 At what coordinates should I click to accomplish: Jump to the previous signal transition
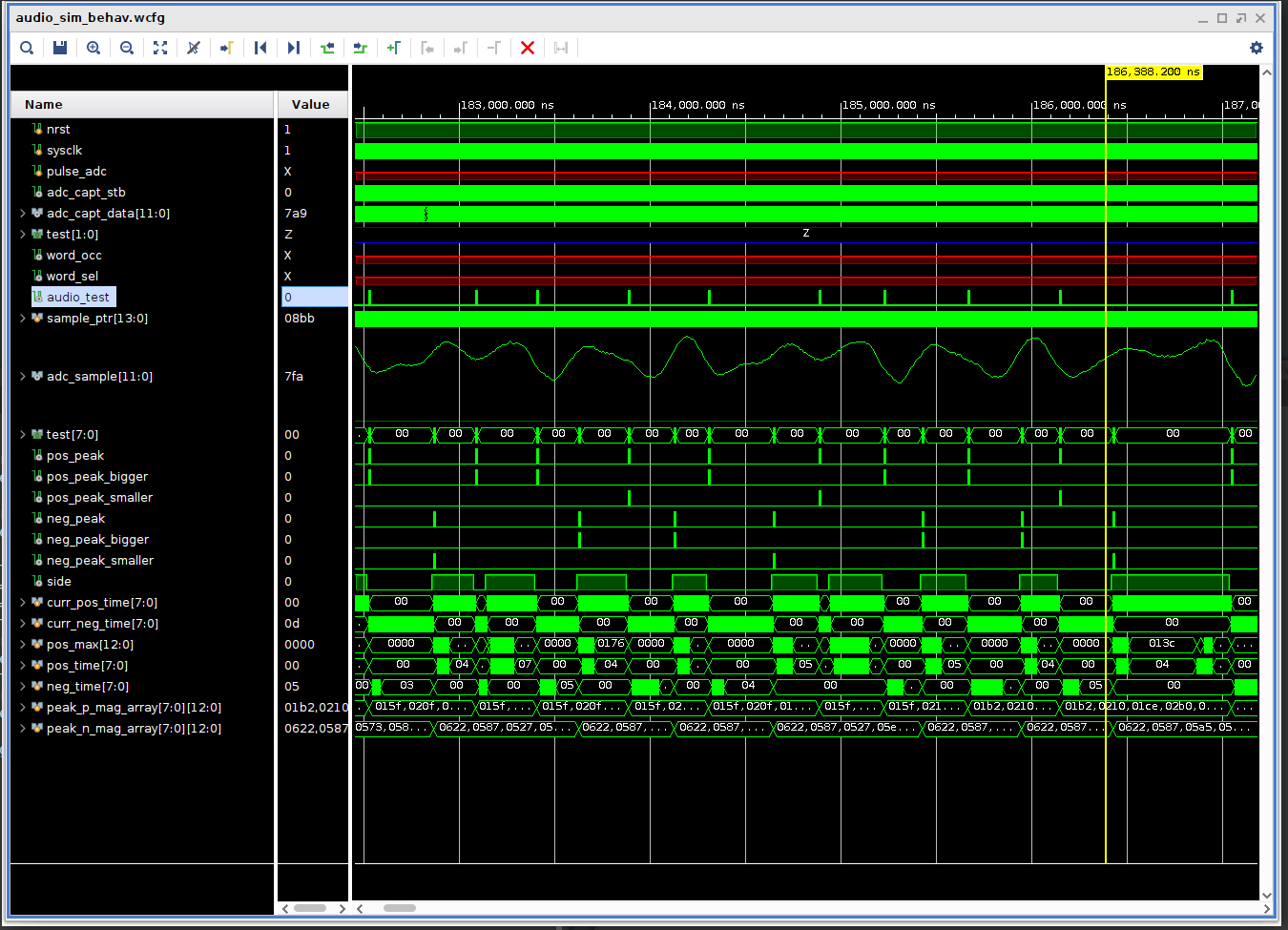point(260,48)
